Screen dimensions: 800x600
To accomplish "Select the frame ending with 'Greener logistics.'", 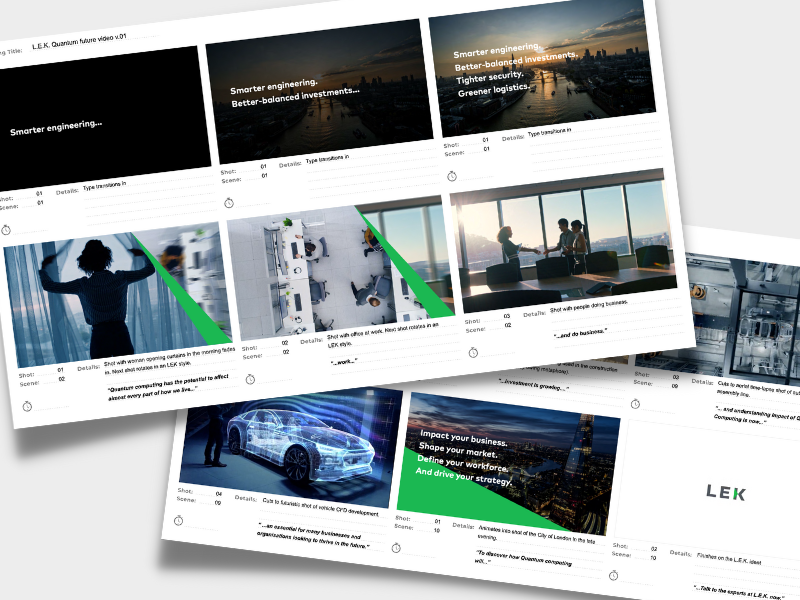I will [x=540, y=74].
